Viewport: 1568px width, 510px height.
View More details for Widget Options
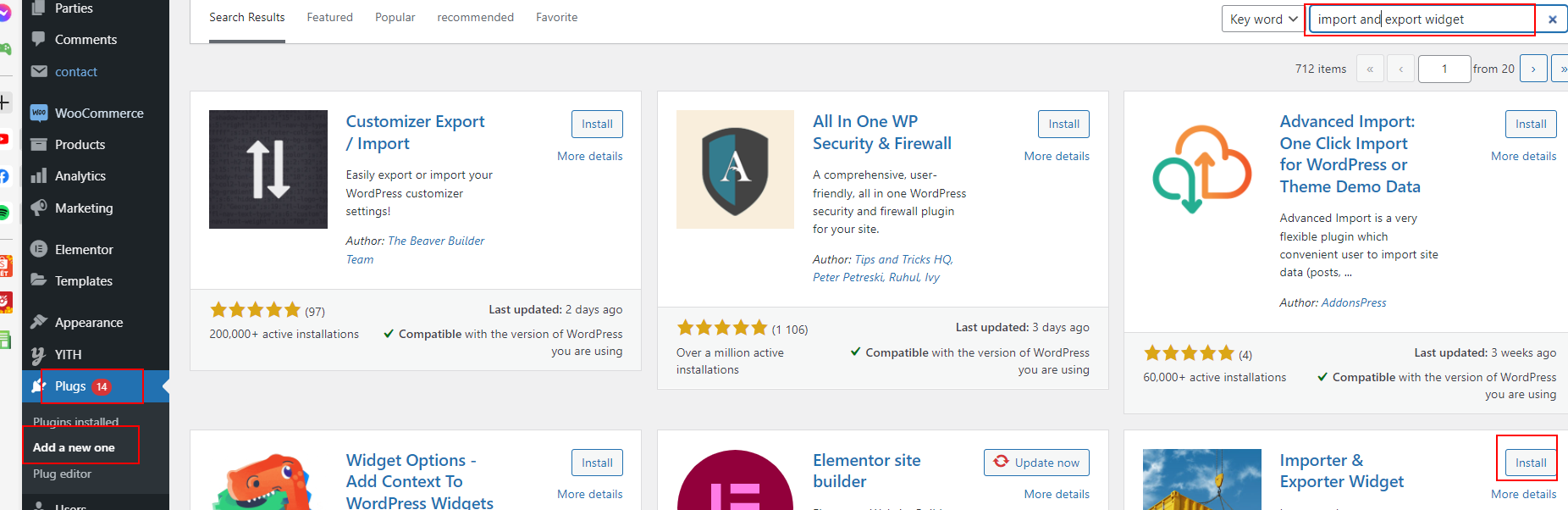click(590, 494)
